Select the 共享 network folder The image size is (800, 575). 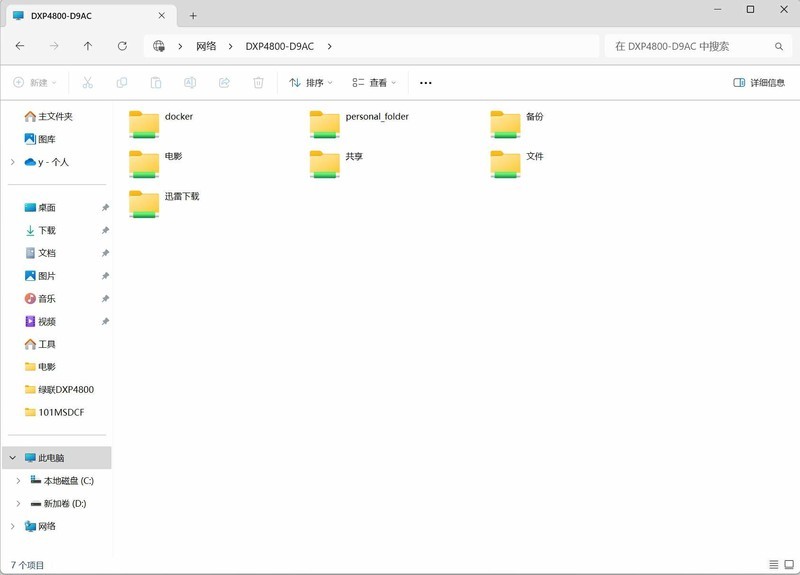[x=337, y=164]
